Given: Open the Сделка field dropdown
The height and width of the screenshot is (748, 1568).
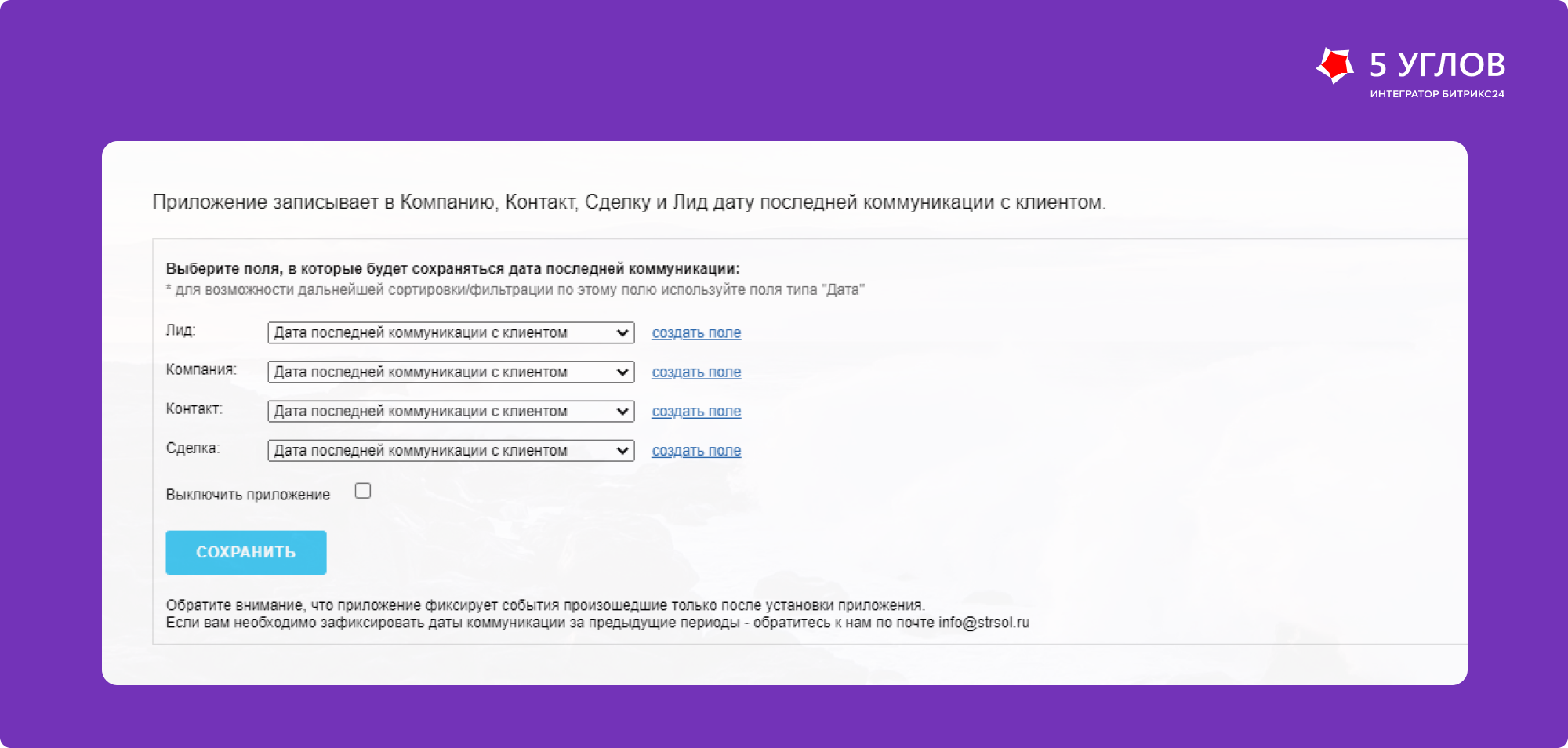Looking at the screenshot, I should pos(451,450).
